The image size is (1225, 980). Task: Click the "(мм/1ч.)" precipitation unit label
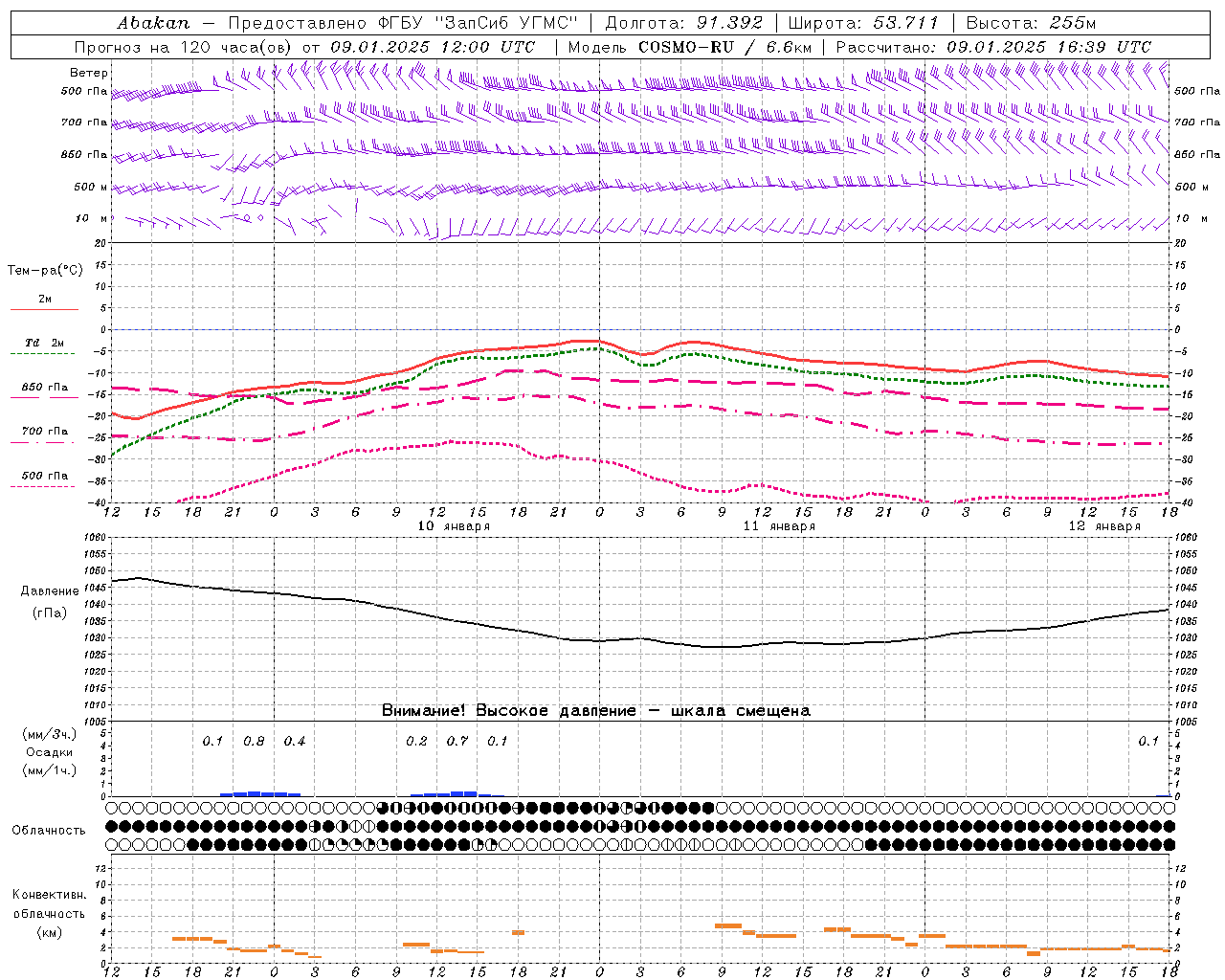click(50, 770)
